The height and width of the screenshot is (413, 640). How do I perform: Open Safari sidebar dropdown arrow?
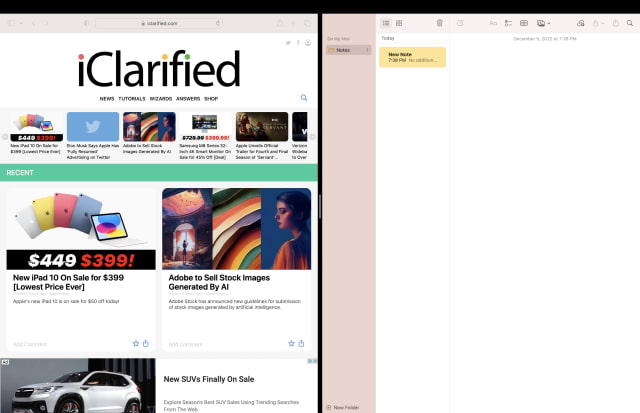21,23
